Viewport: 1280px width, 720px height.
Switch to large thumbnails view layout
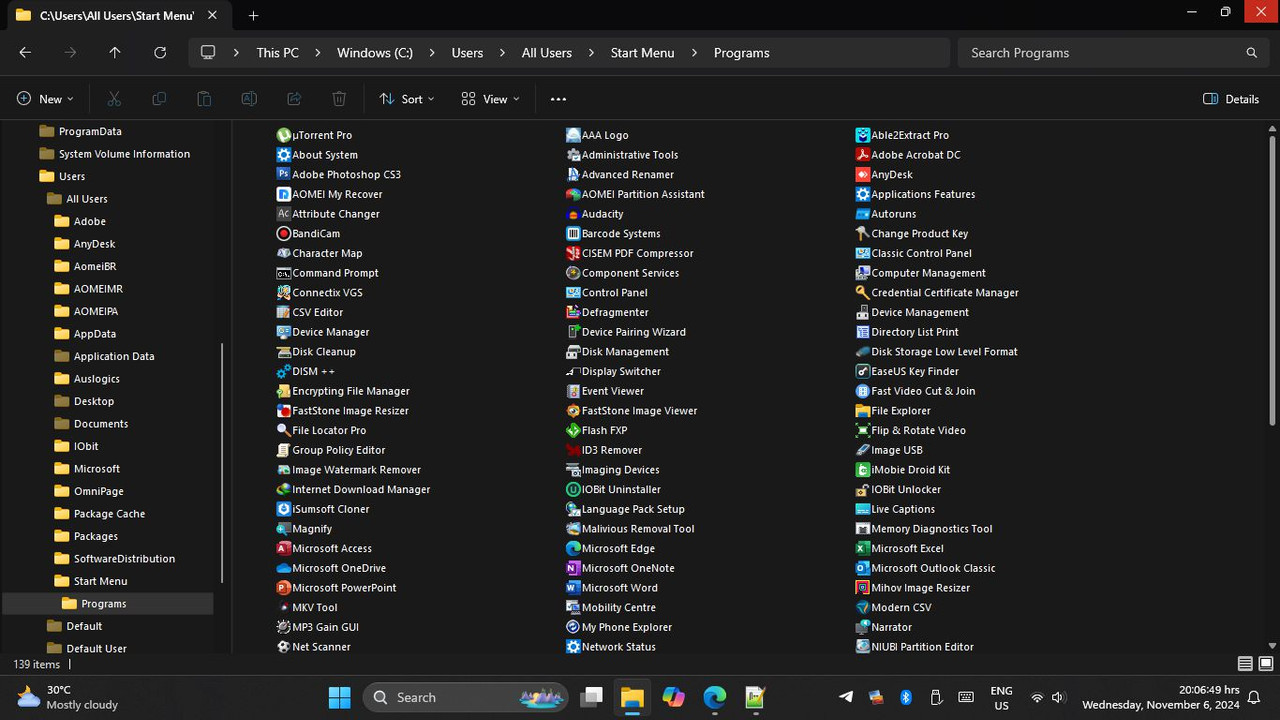pyautogui.click(x=1266, y=664)
